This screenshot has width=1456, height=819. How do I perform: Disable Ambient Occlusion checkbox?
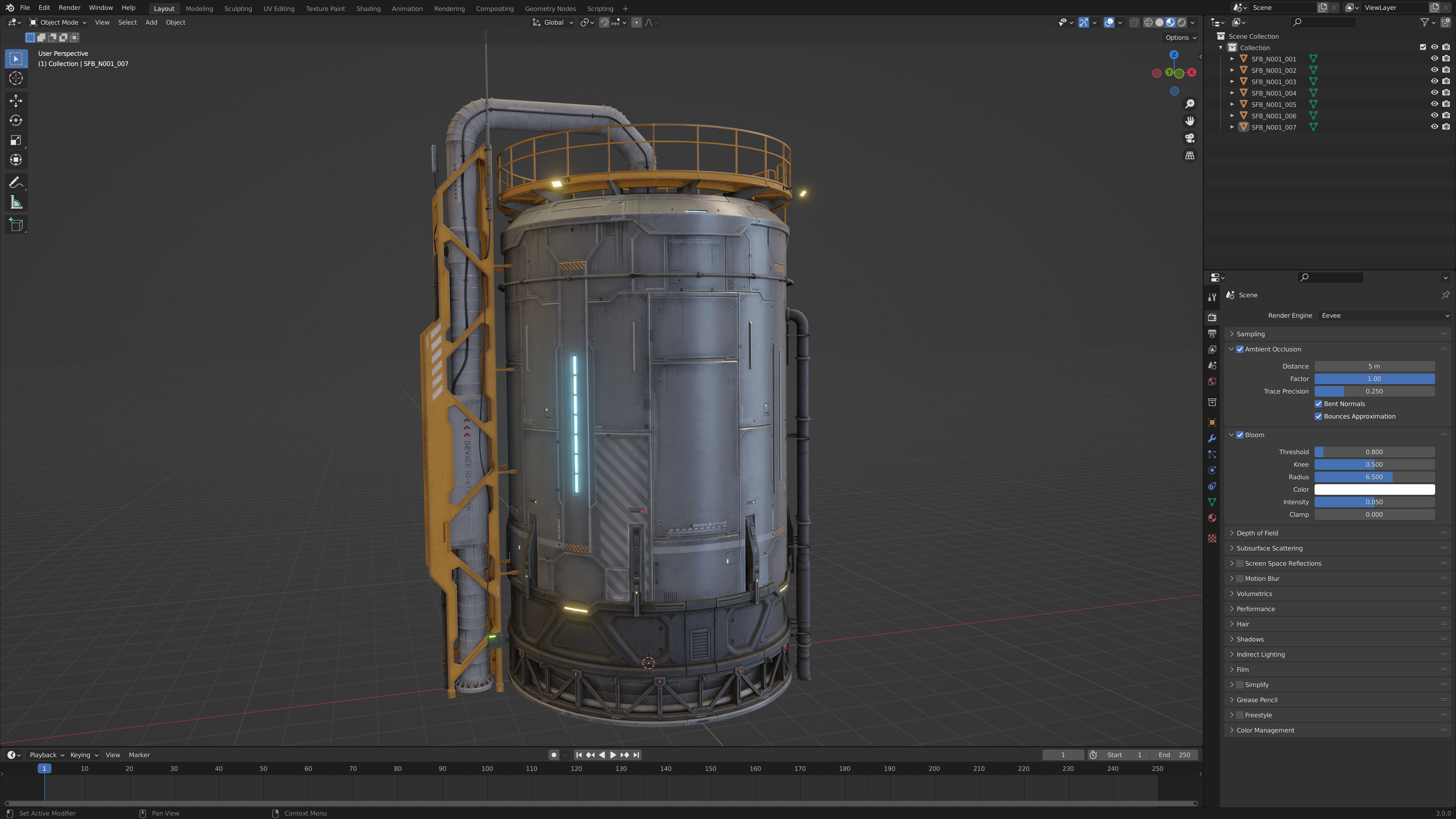(x=1240, y=349)
